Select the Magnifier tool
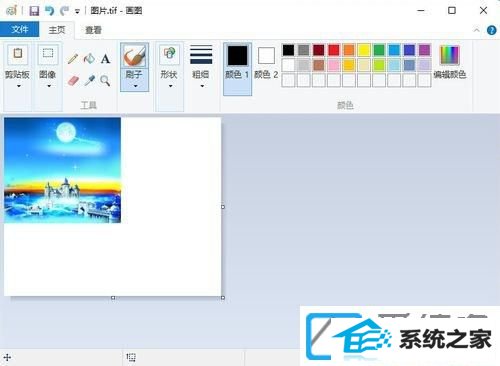This screenshot has width=500, height=366. point(105,81)
